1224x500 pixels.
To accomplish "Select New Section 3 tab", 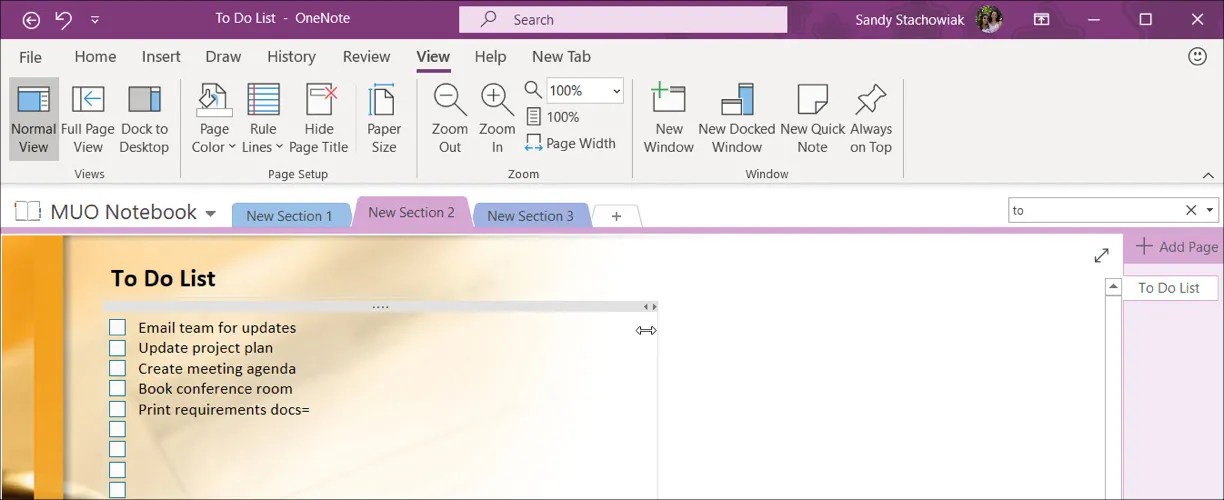I will 530,216.
